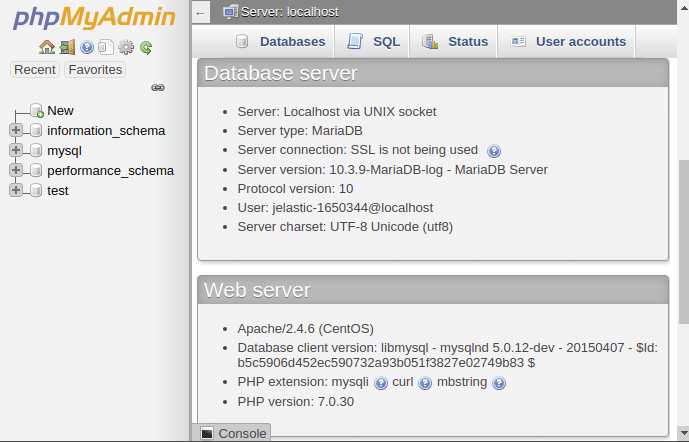The height and width of the screenshot is (442, 689).
Task: Expand the information_schema tree node
Action: click(x=16, y=130)
